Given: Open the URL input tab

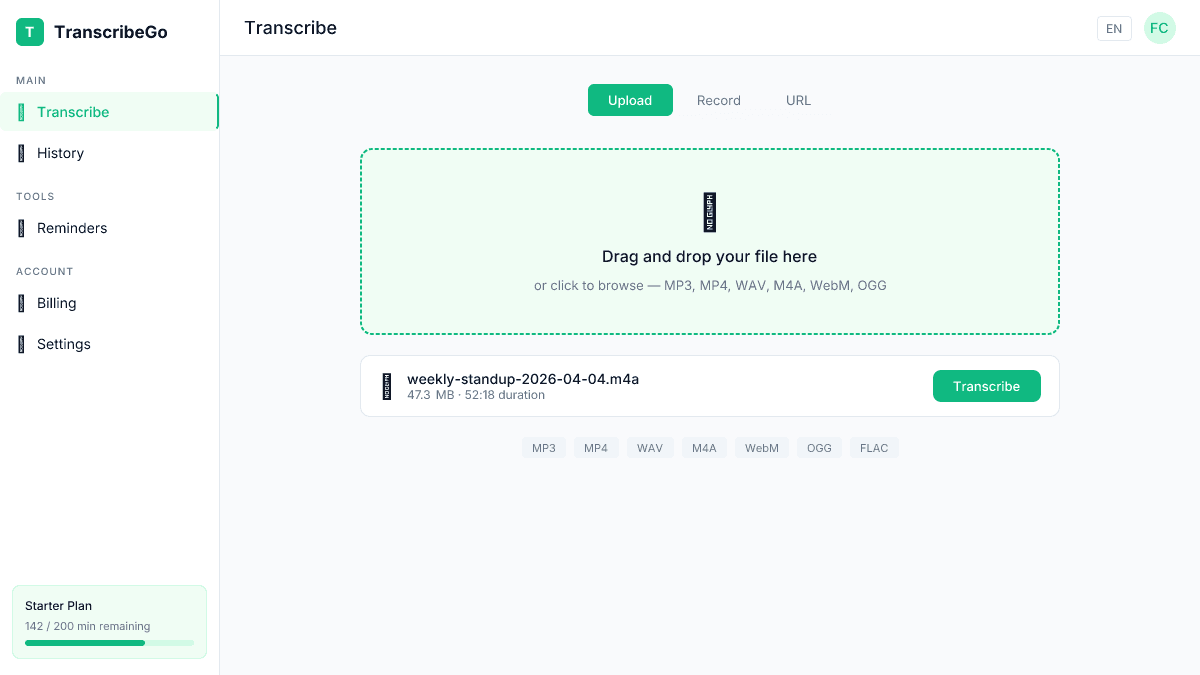Looking at the screenshot, I should point(798,100).
